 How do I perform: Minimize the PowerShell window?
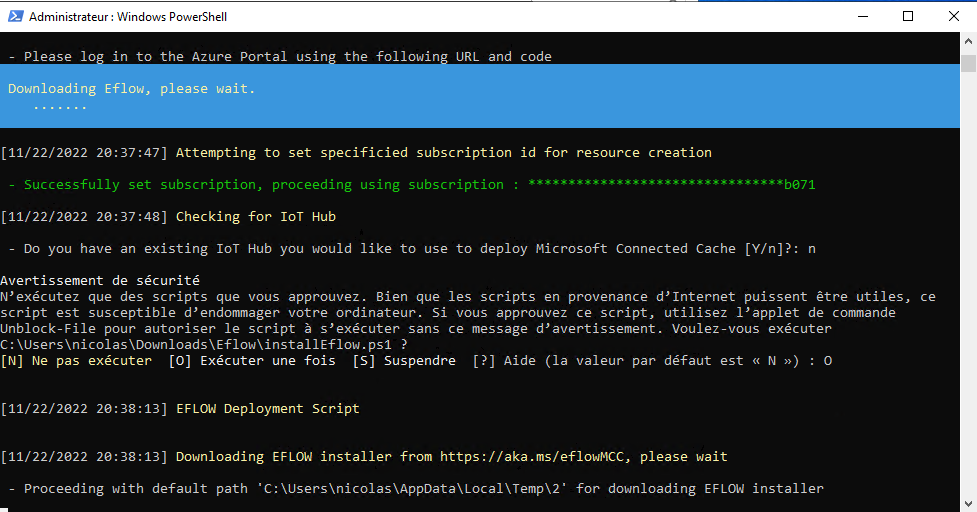(x=861, y=17)
